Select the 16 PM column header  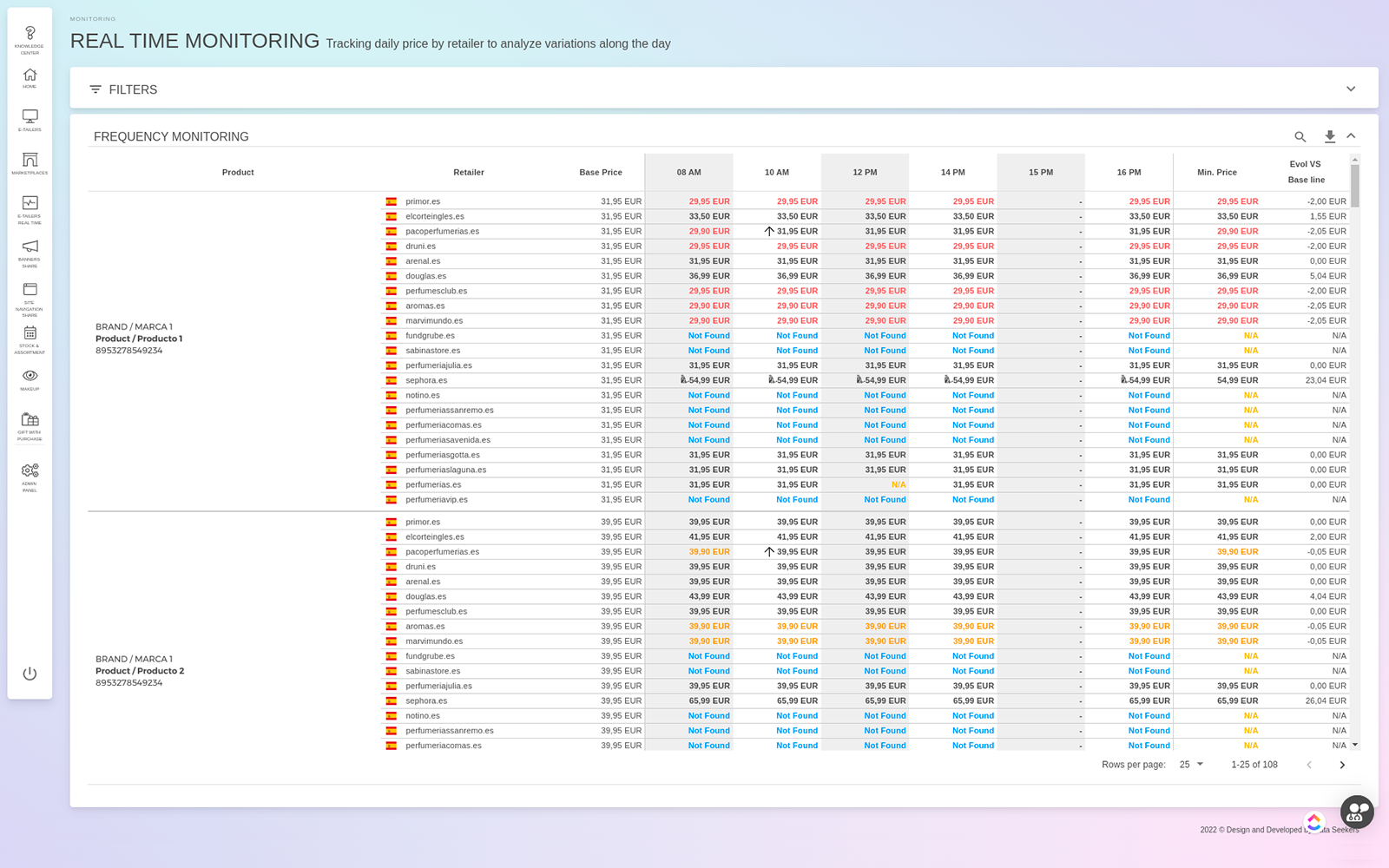[1129, 172]
